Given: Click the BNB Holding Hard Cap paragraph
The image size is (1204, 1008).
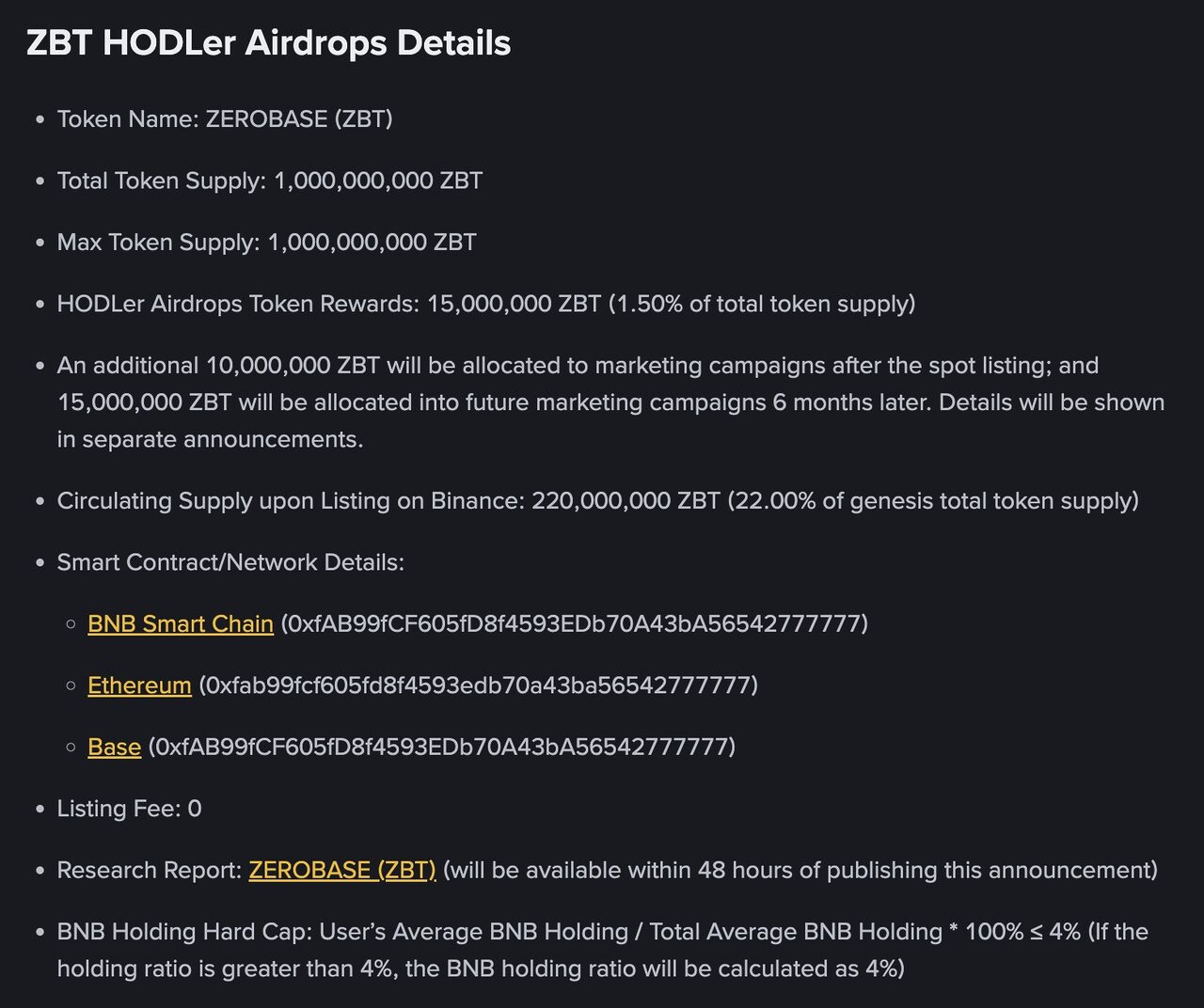Looking at the screenshot, I should [x=602, y=951].
